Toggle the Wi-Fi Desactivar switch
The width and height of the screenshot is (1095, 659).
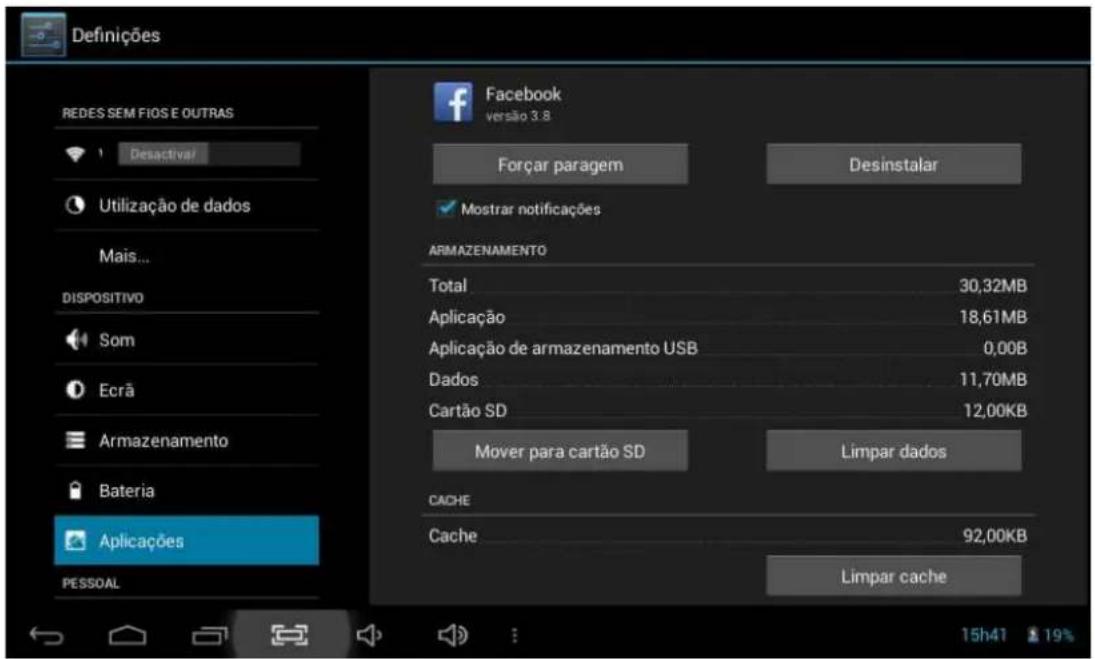(x=209, y=154)
